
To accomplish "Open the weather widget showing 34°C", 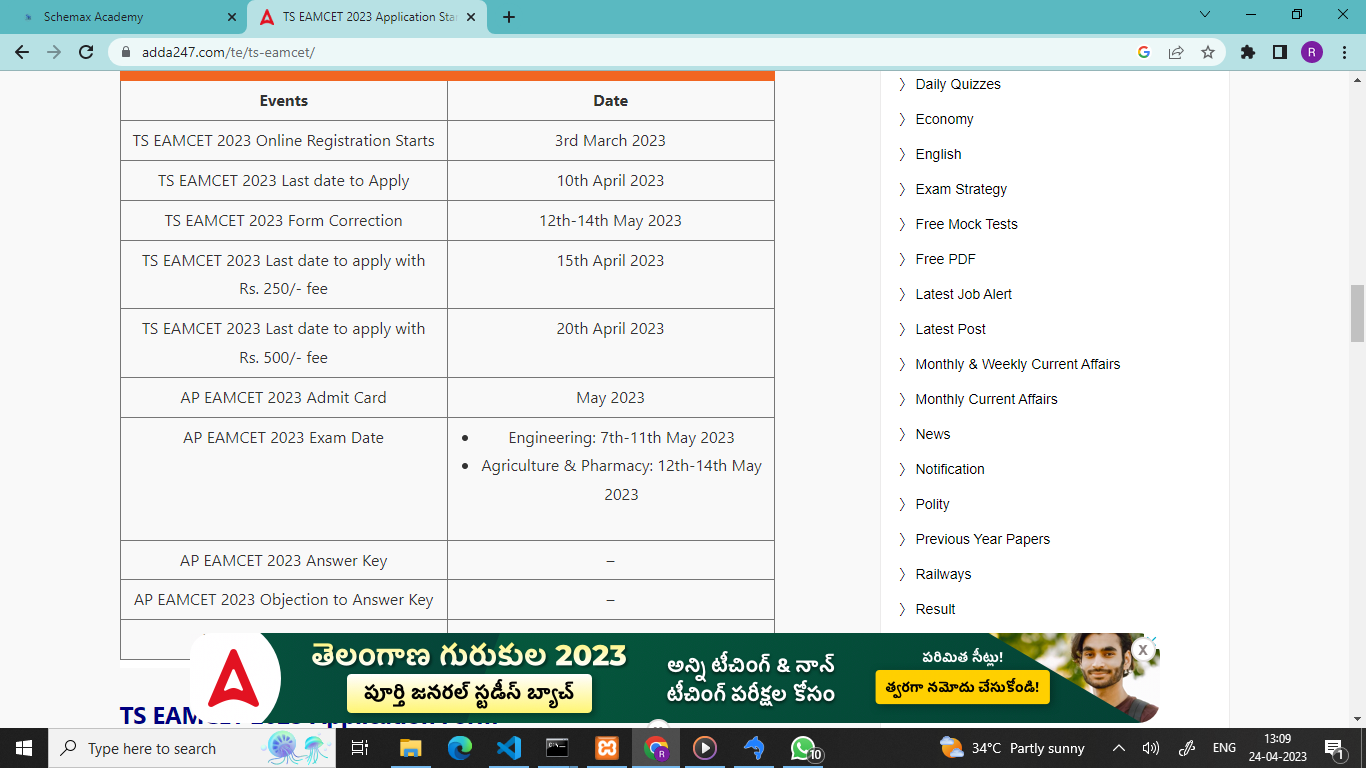I will [1012, 748].
